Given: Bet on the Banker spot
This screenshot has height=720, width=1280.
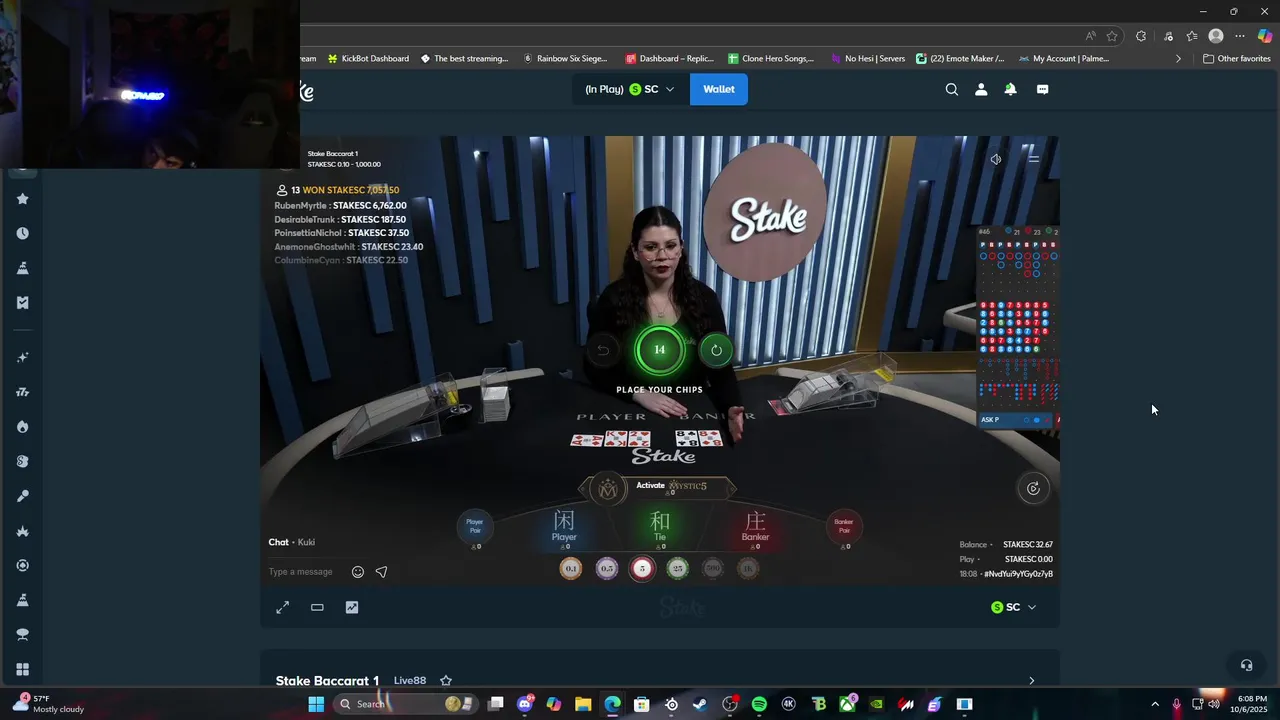Looking at the screenshot, I should point(755,528).
